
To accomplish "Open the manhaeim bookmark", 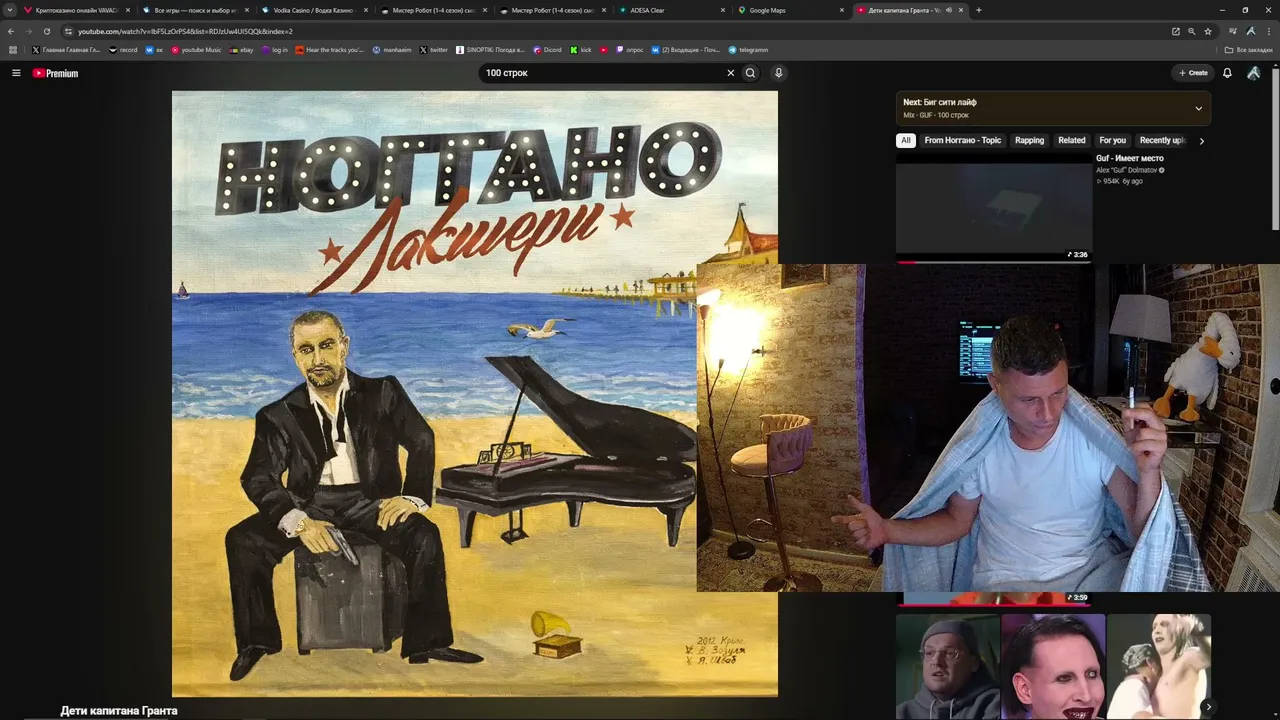I will 392,50.
